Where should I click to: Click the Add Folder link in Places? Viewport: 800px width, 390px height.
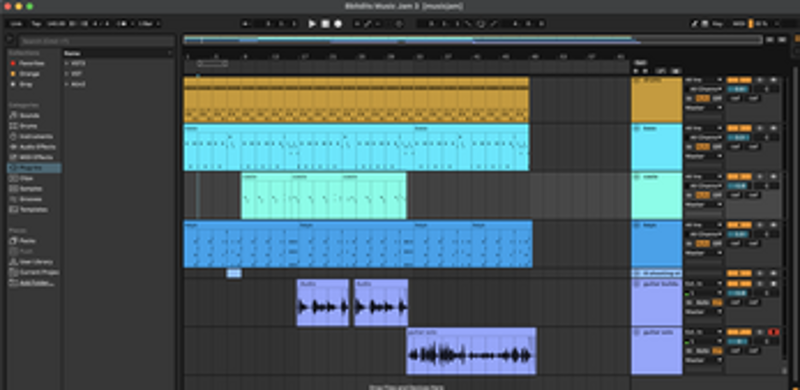click(x=36, y=283)
